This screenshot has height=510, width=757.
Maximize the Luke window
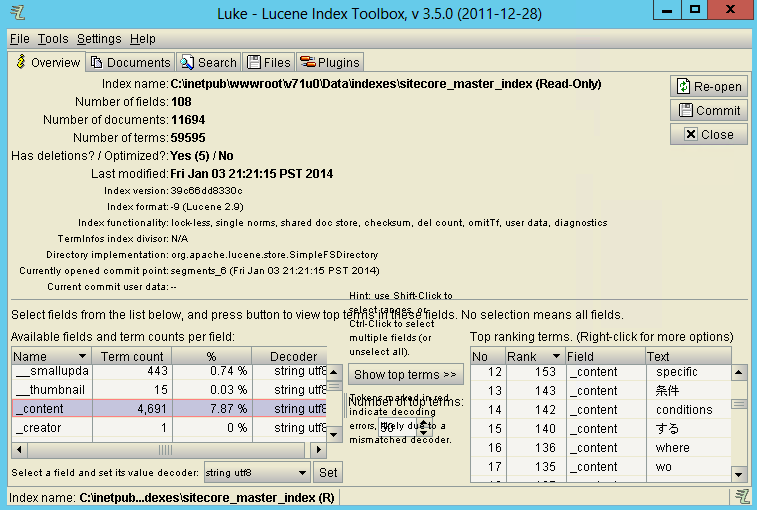695,10
